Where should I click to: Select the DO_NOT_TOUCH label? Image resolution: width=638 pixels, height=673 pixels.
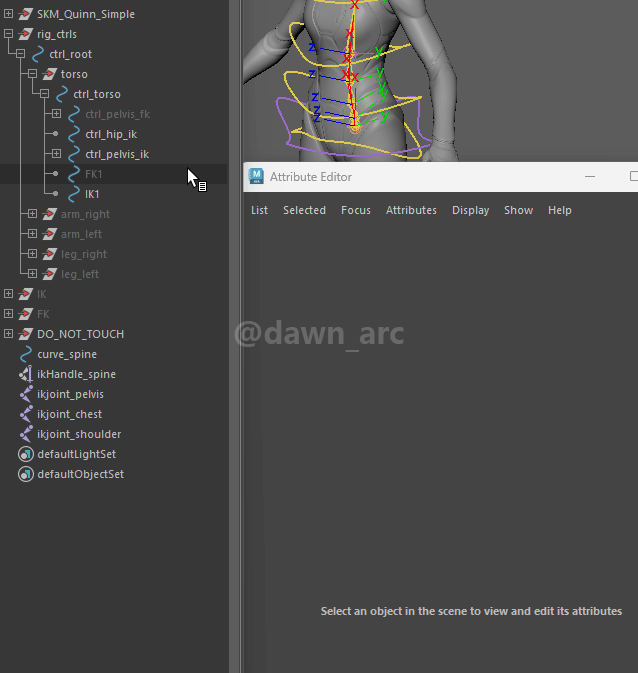(x=80, y=334)
